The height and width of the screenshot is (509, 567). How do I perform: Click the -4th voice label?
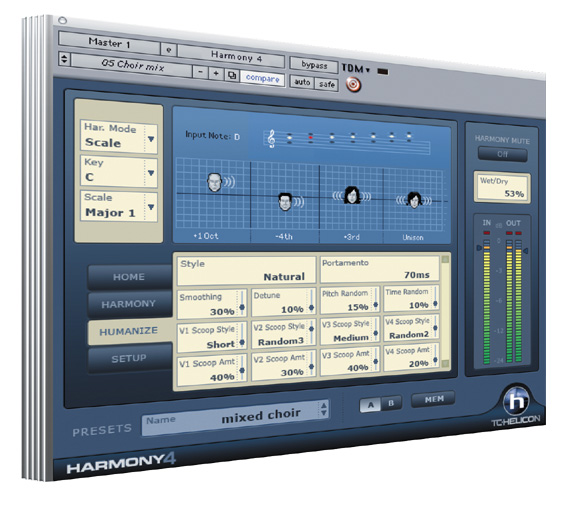(284, 236)
